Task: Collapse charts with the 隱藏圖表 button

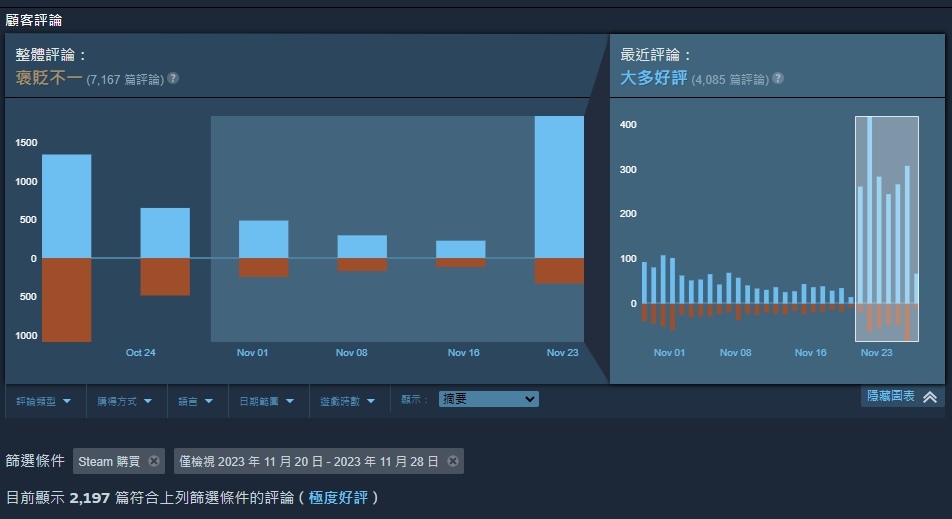Action: pos(901,397)
